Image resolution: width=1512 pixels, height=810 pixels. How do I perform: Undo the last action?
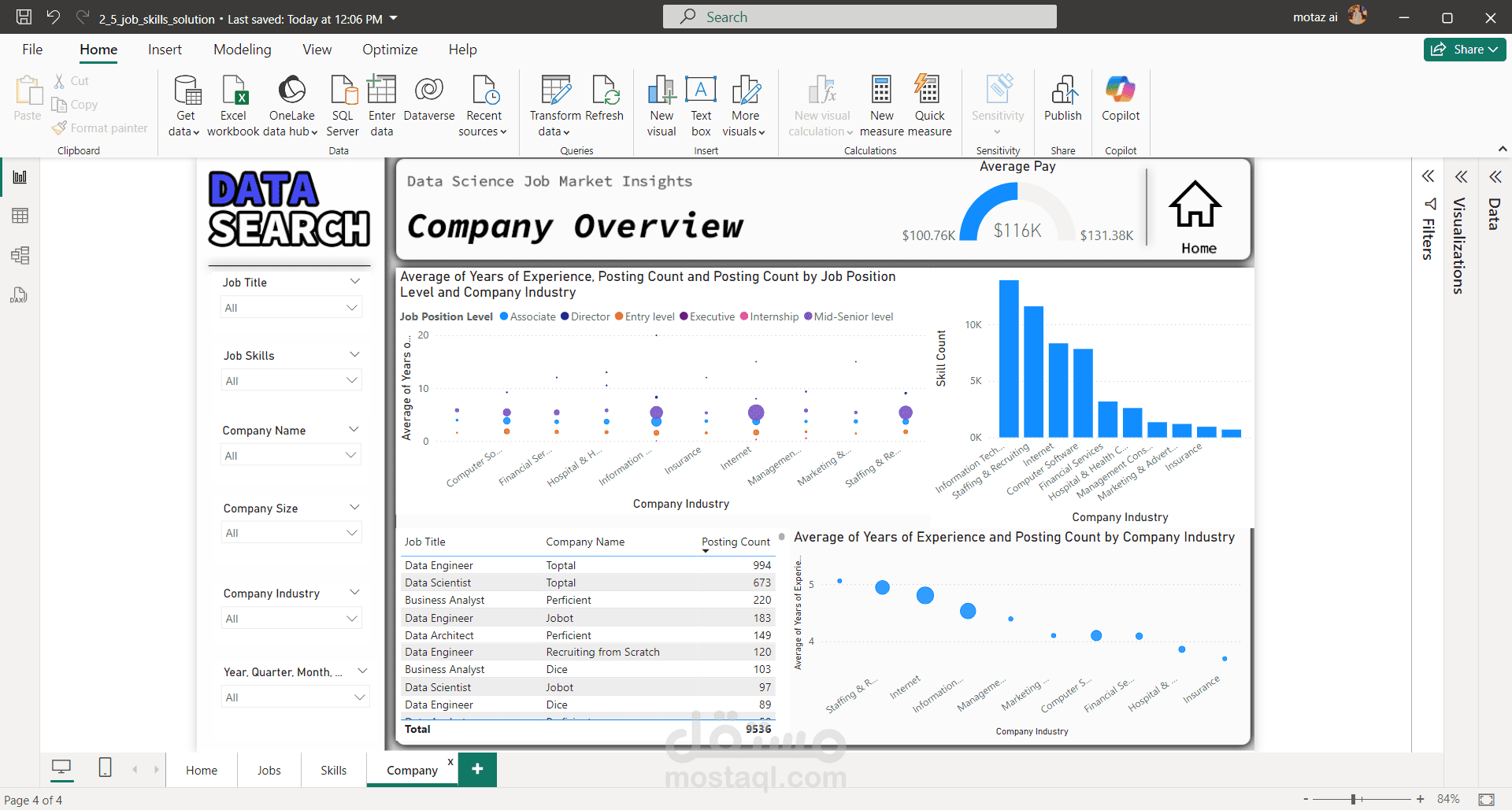tap(54, 17)
